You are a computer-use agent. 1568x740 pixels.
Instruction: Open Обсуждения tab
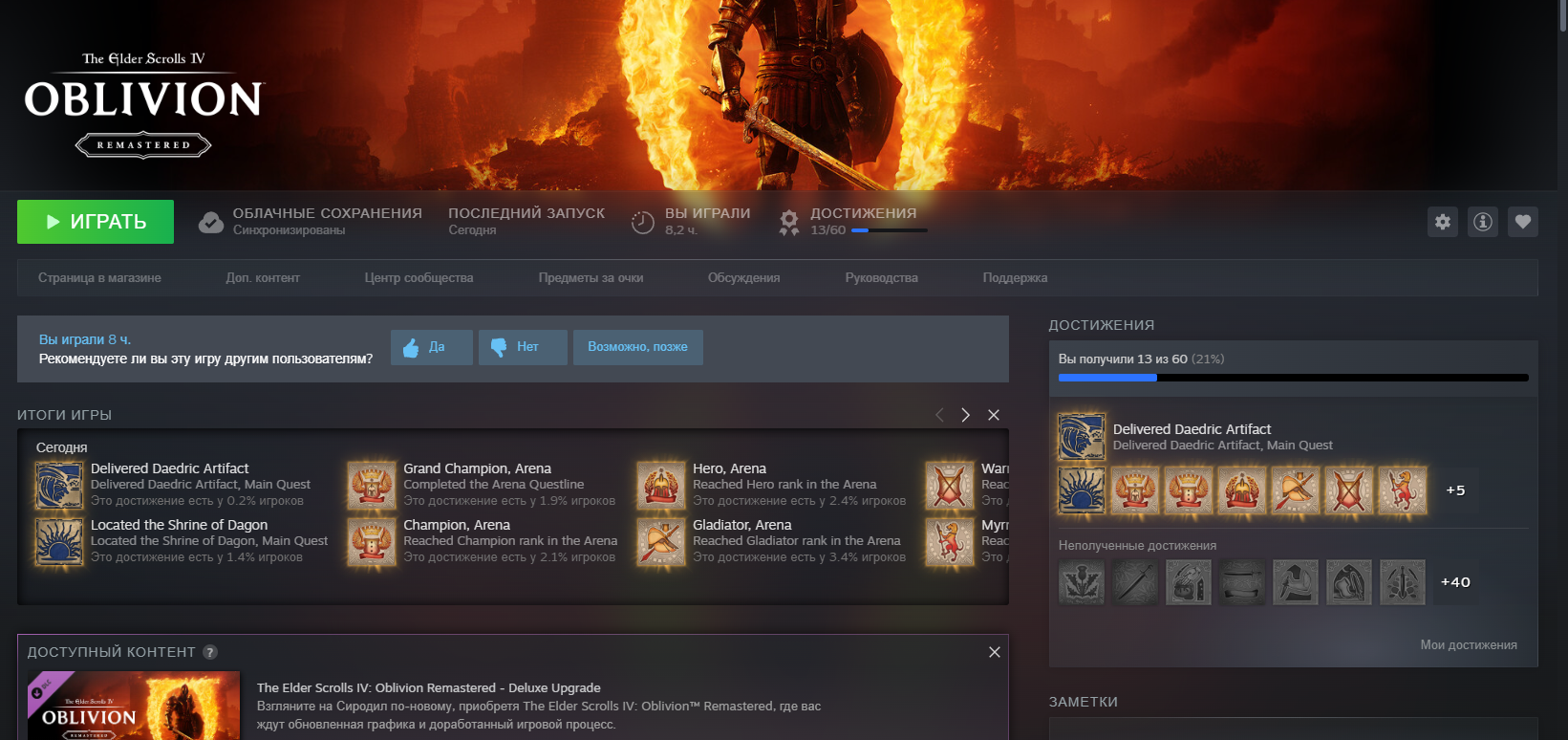click(x=743, y=278)
